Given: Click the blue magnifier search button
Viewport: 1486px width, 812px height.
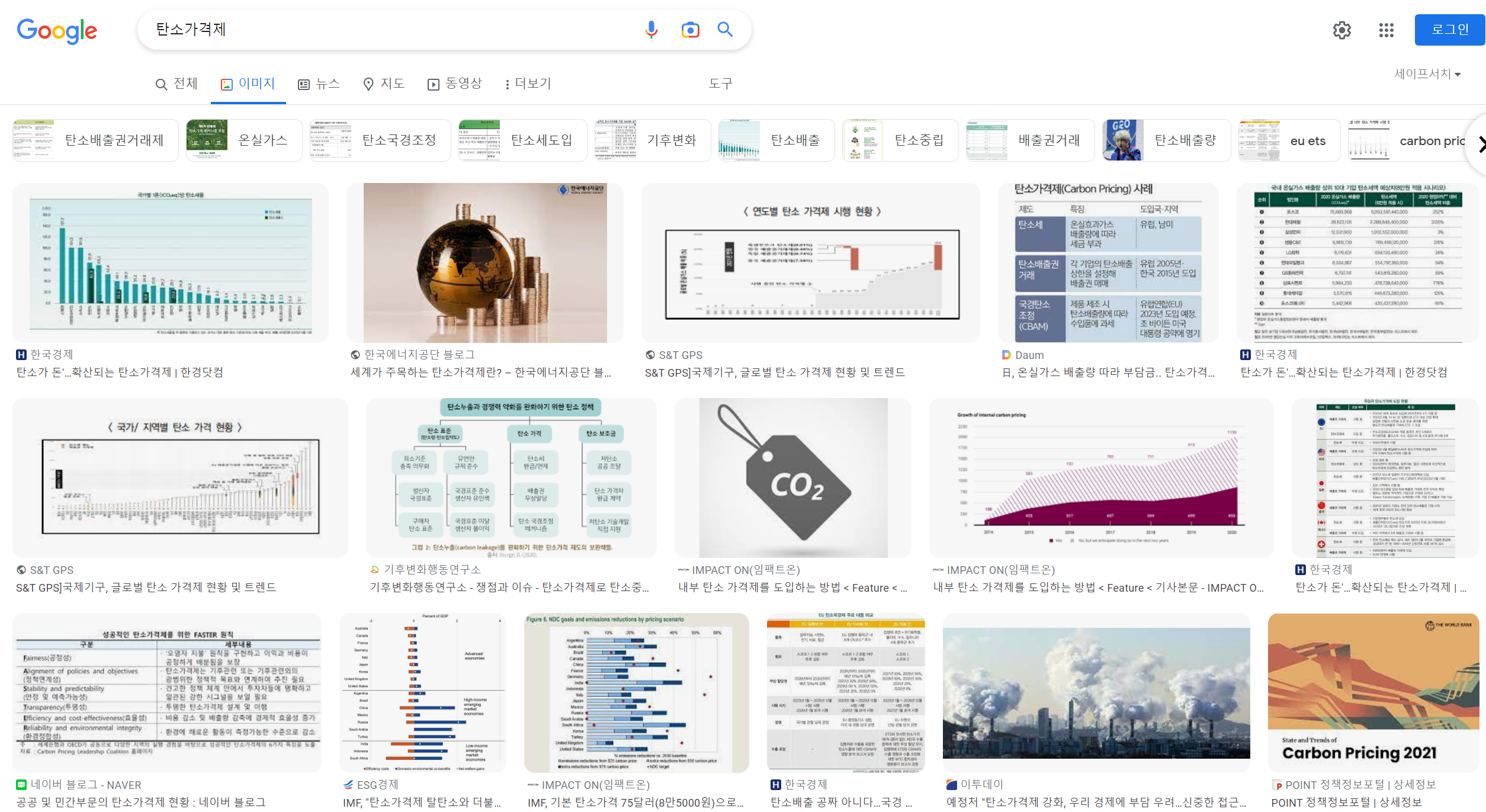Looking at the screenshot, I should 725,29.
